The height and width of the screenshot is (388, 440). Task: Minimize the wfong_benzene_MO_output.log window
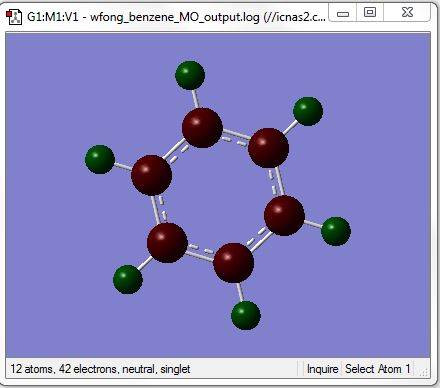click(x=343, y=13)
